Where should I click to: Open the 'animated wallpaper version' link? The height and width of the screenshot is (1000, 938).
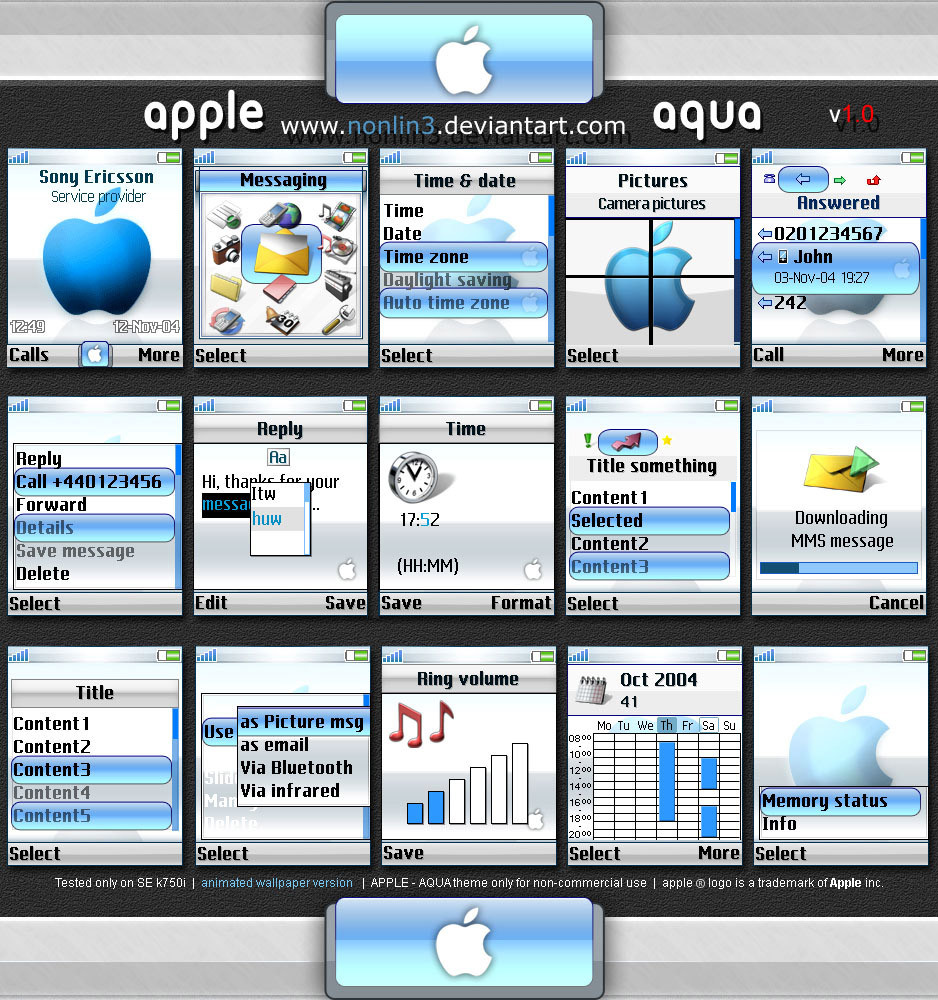point(277,883)
